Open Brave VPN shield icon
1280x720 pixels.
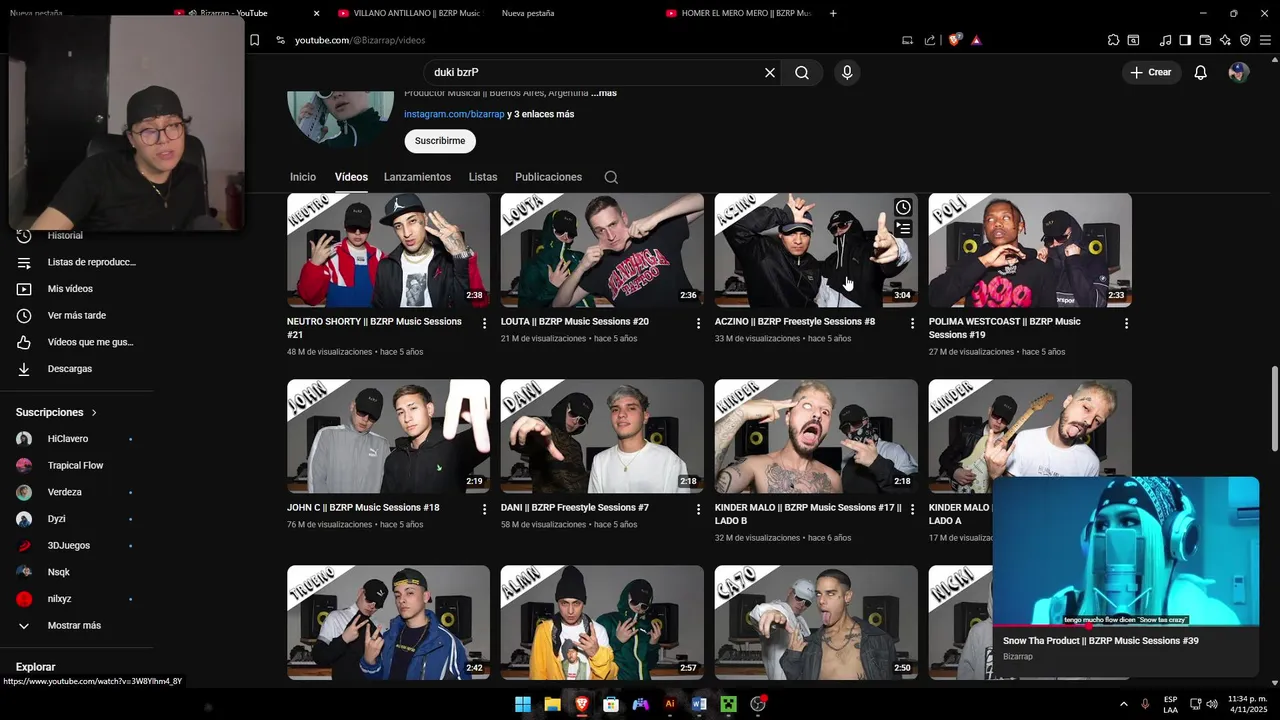point(1245,40)
